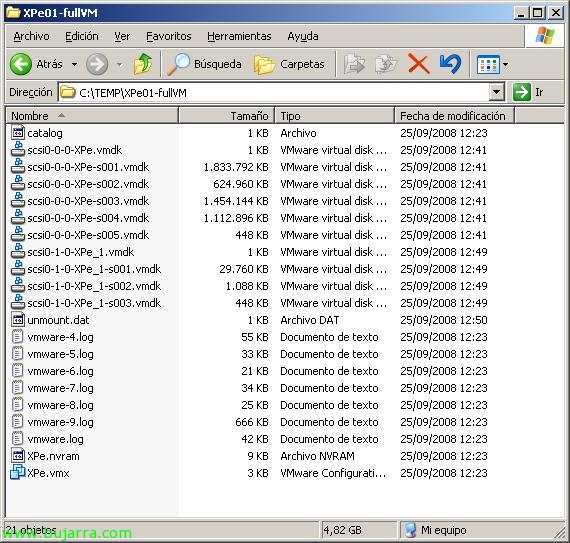Expand the address bar dropdown arrow

(497, 92)
